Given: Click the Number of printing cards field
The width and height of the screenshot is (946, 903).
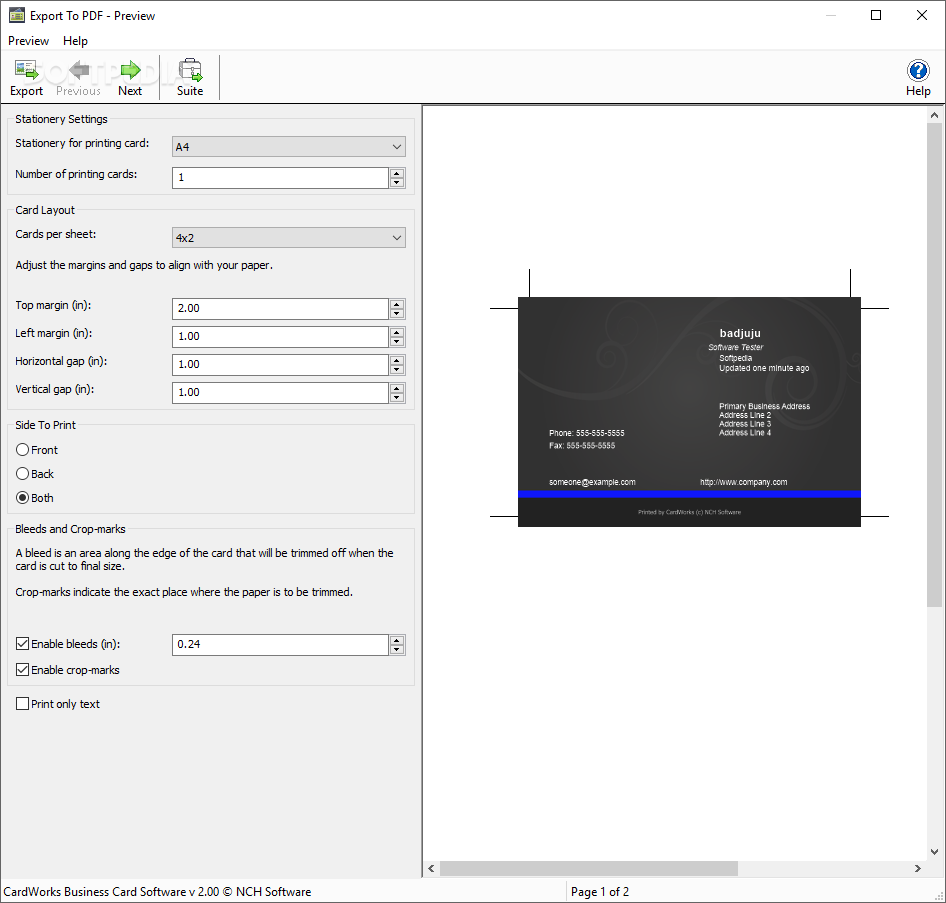Looking at the screenshot, I should pyautogui.click(x=280, y=177).
